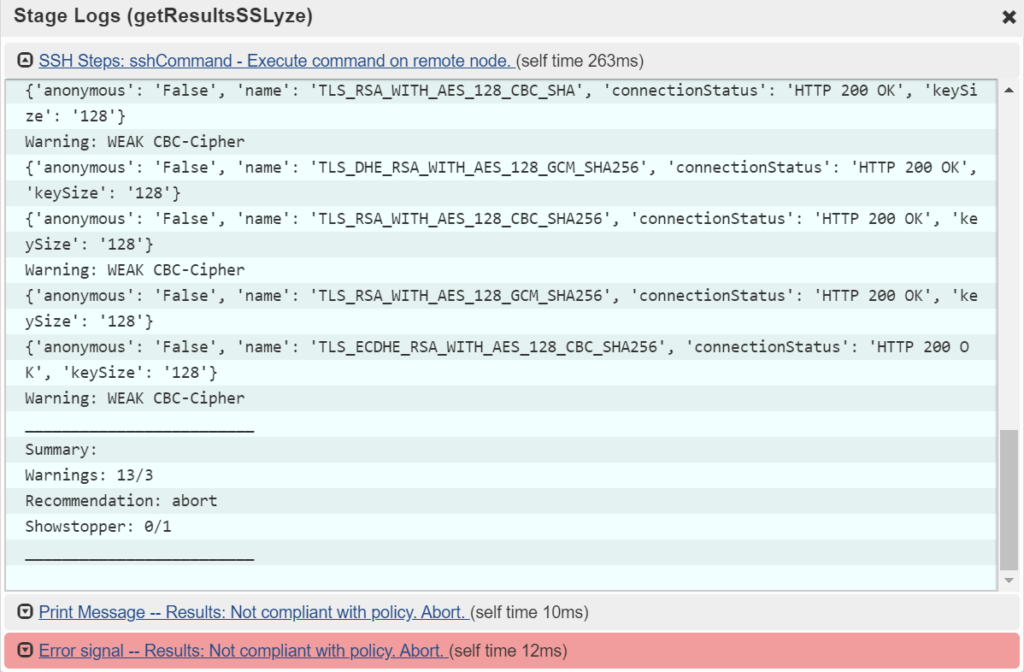Click the 'Showstopper: 0/1' log line
The image size is (1024, 672).
pyautogui.click(x=98, y=526)
